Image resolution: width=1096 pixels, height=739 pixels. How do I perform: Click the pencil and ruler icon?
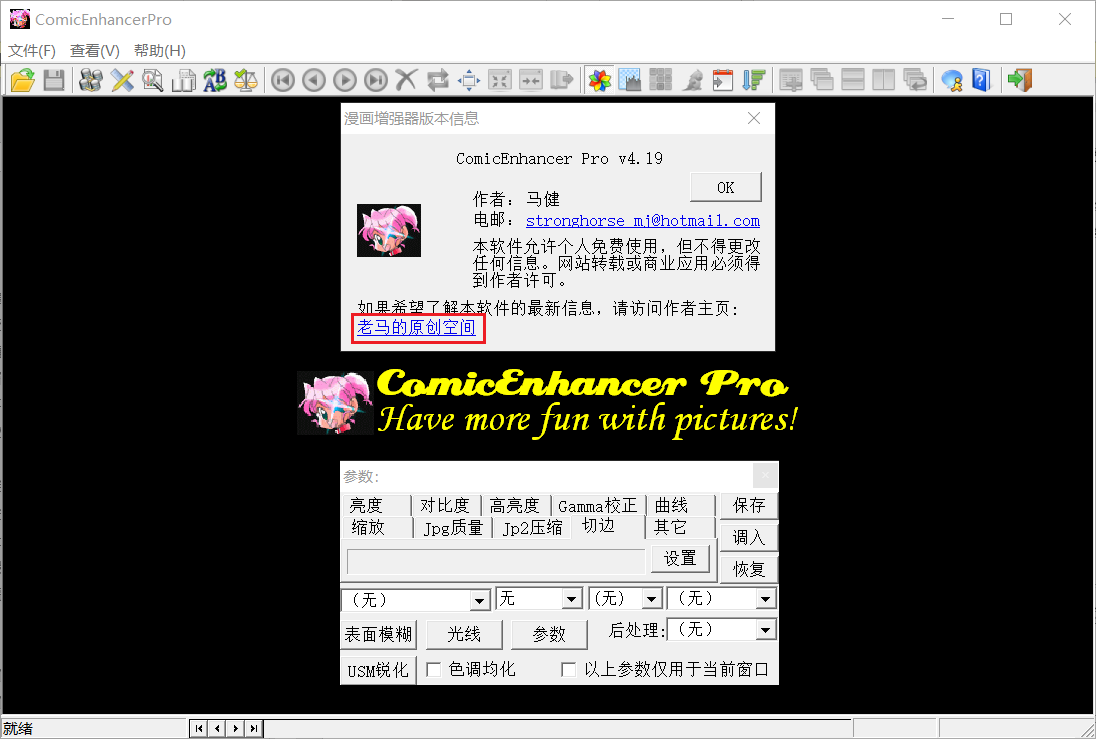122,80
